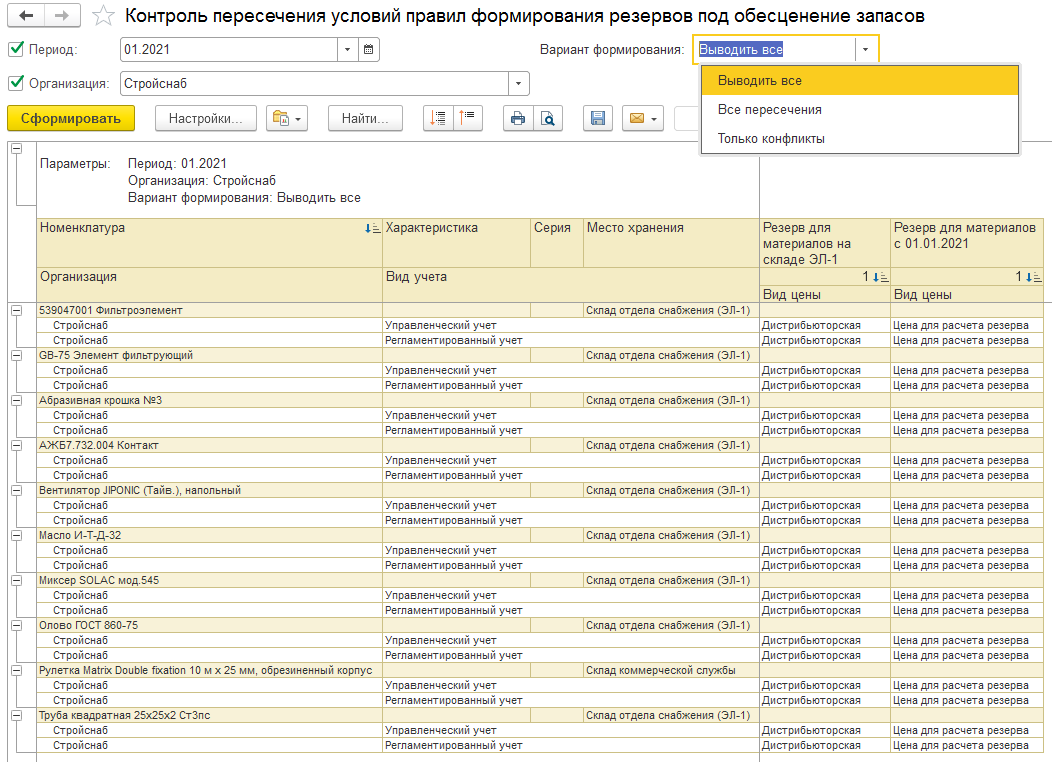This screenshot has height=762, width=1052.
Task: Open the calendar picker for Период
Action: coord(369,49)
